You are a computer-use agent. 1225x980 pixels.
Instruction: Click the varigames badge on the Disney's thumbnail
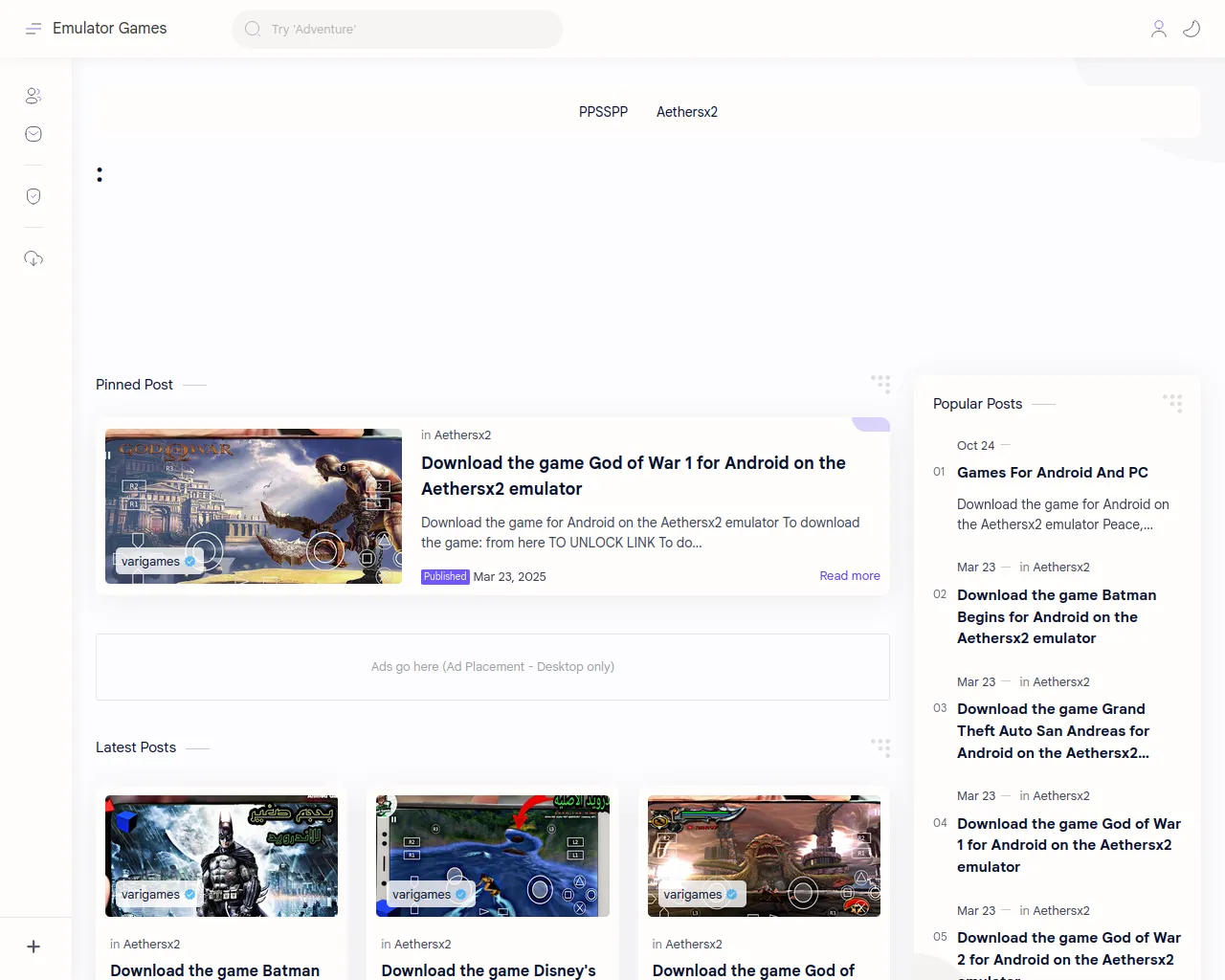tap(430, 894)
